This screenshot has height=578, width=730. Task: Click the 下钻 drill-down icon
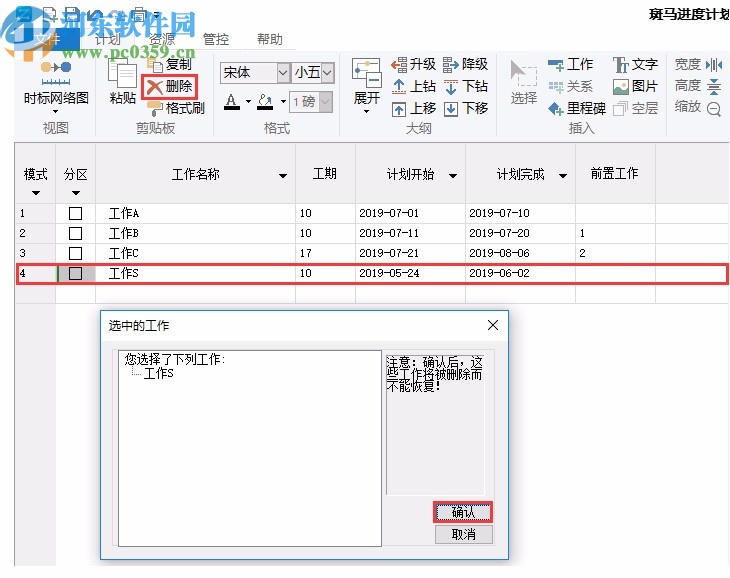tap(451, 87)
